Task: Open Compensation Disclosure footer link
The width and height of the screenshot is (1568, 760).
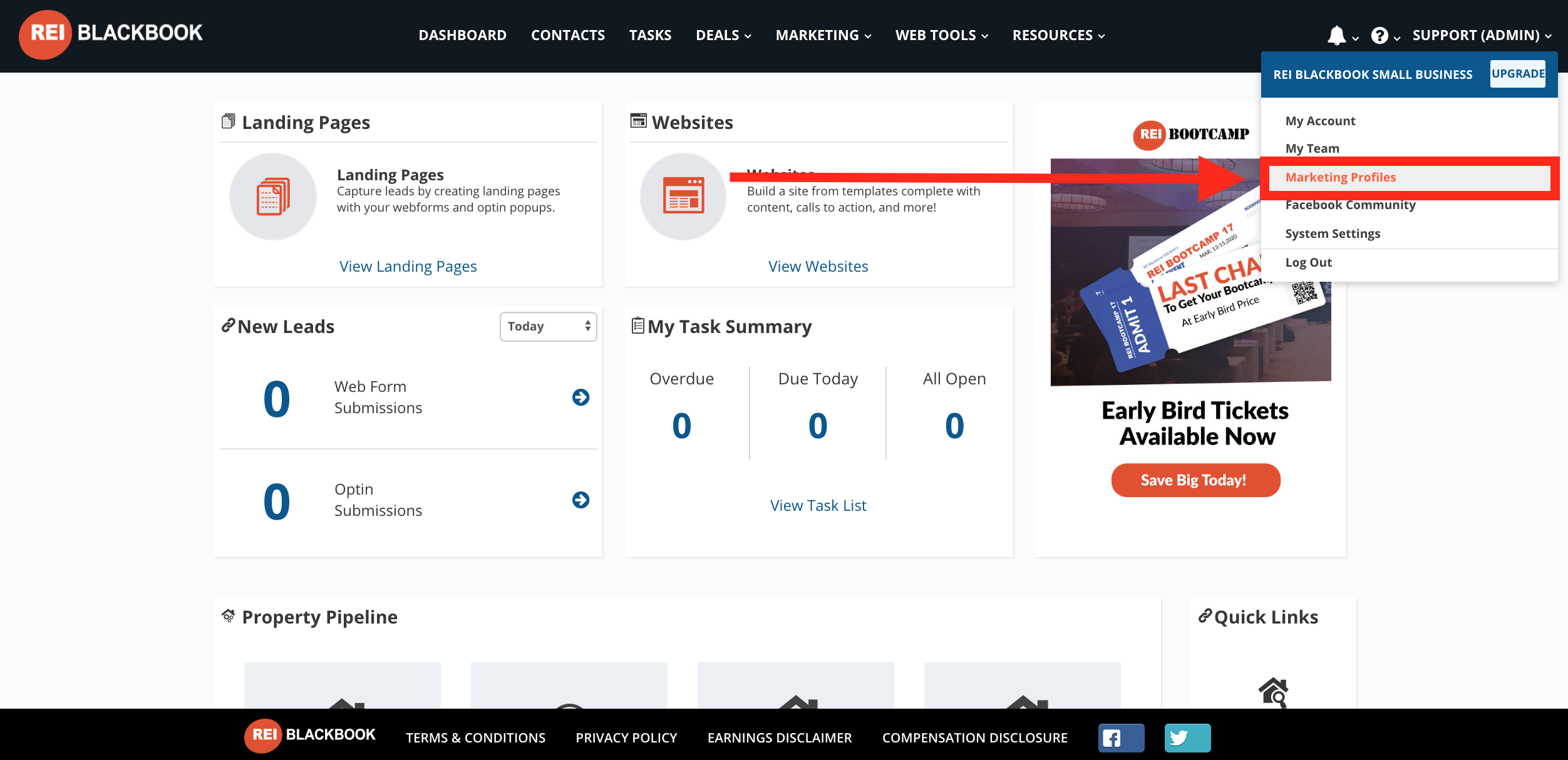Action: click(975, 738)
